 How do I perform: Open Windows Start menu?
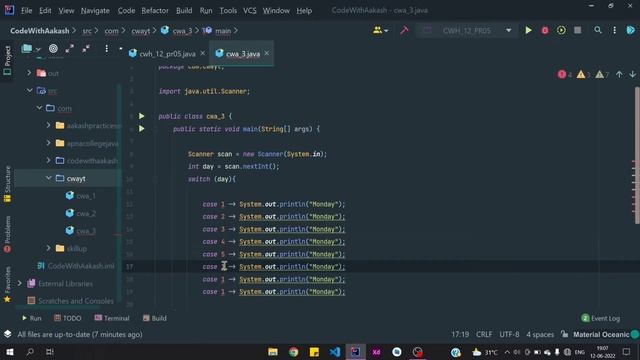click(x=10, y=352)
